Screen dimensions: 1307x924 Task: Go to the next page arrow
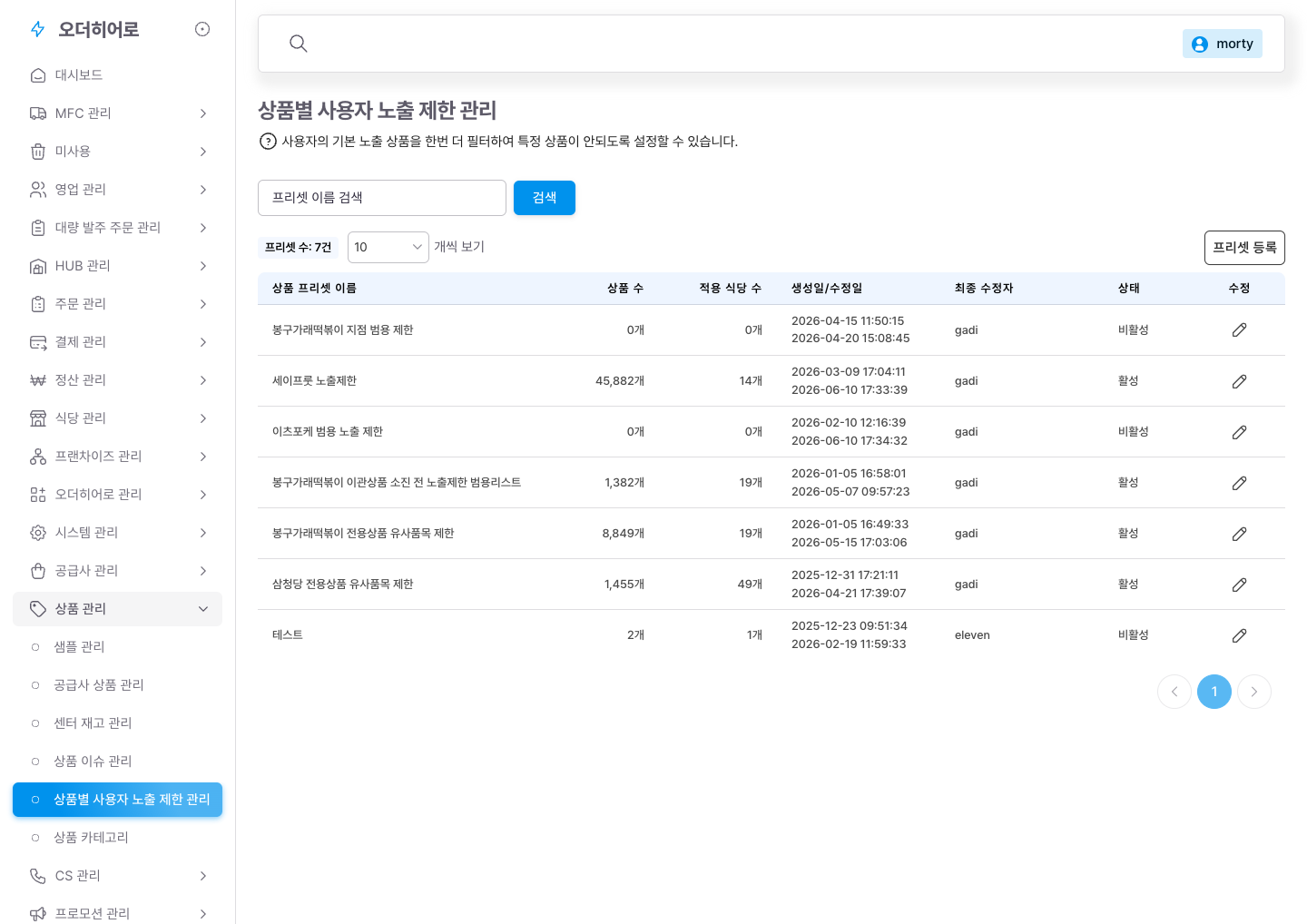[x=1254, y=692]
